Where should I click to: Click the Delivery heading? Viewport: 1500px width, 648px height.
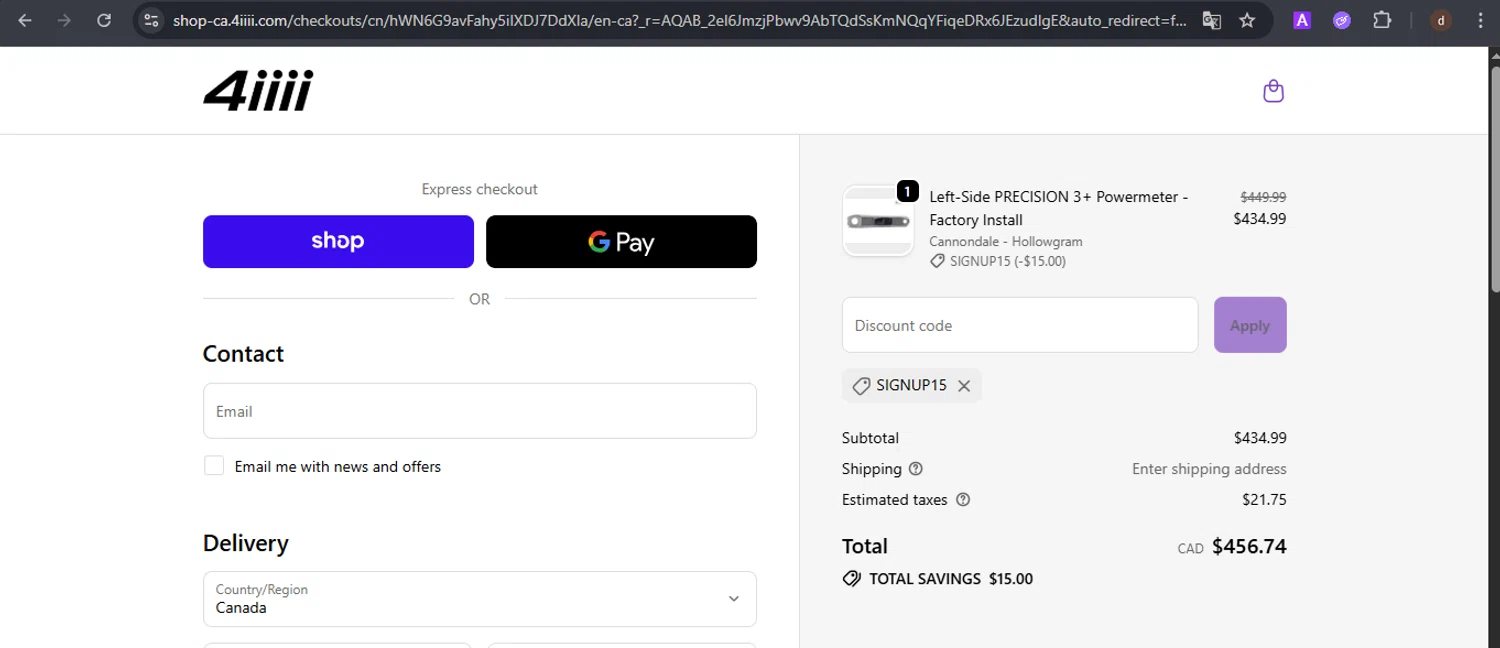tap(246, 543)
